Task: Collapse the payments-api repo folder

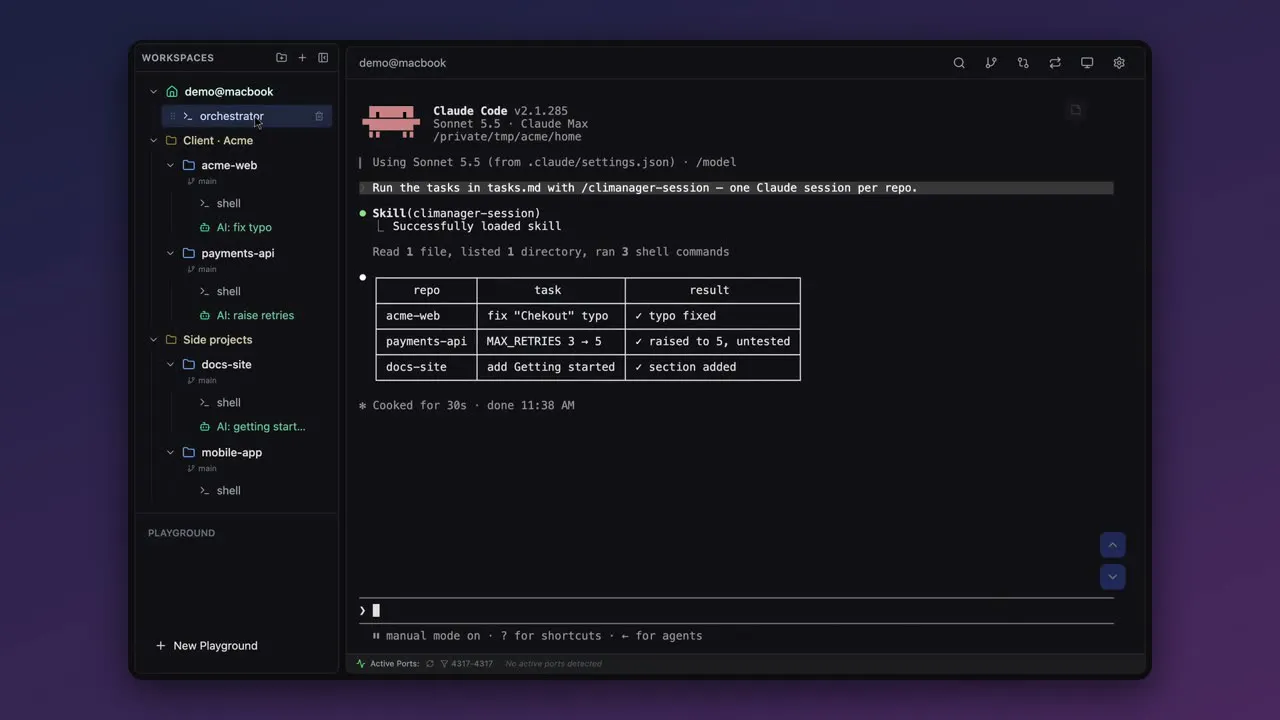Action: [x=171, y=254]
